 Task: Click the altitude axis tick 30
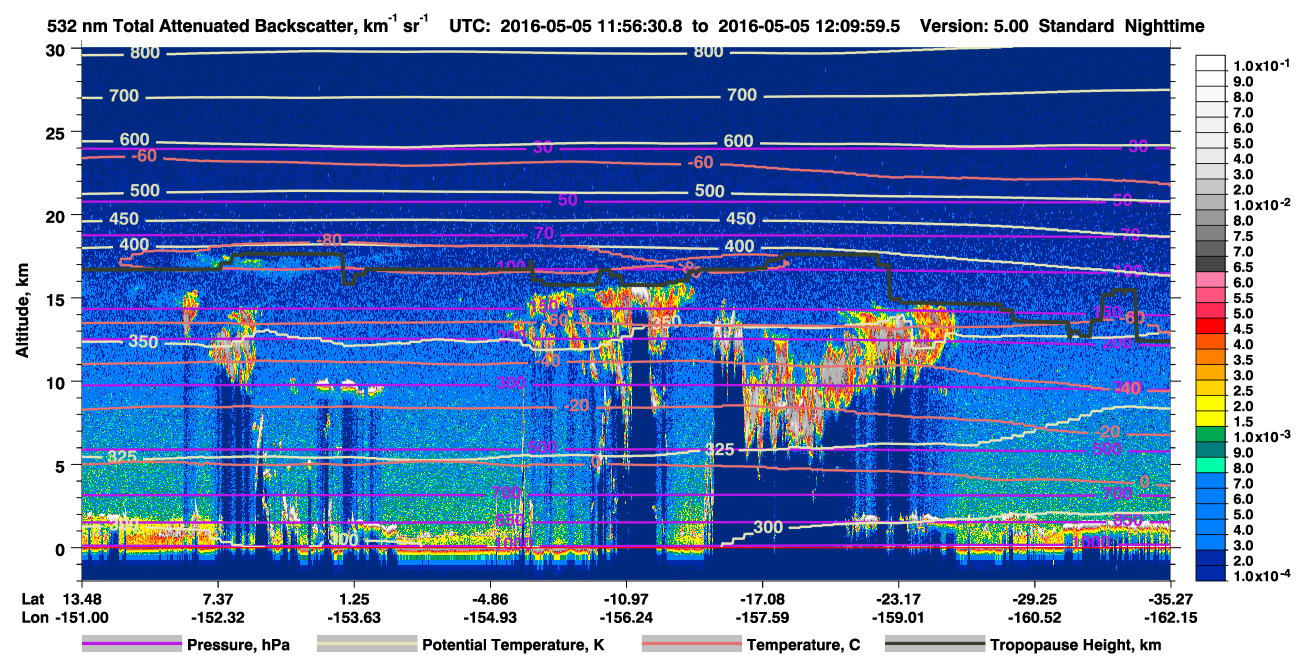point(57,49)
